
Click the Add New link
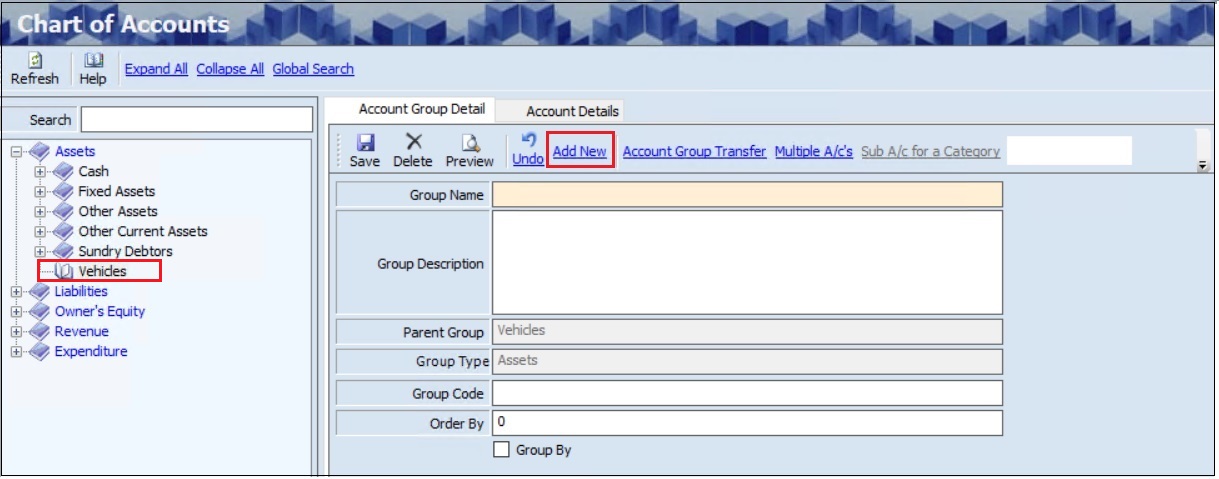(580, 151)
